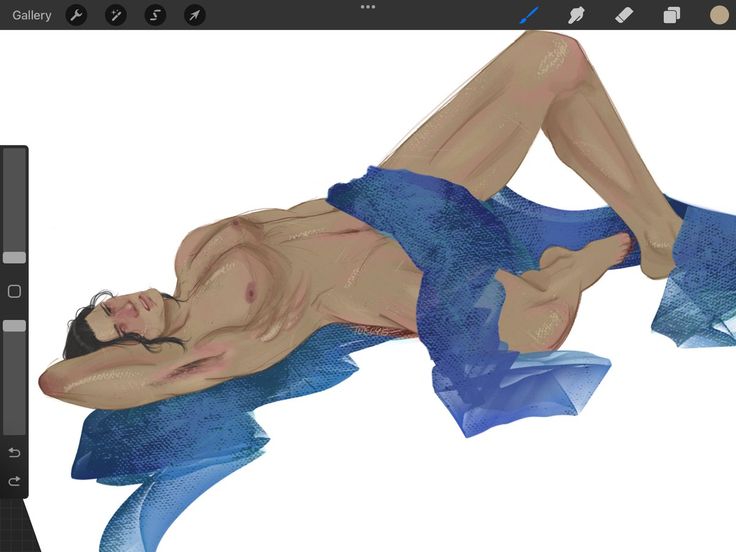Activate the Transform arrow tool
736x552 pixels.
click(x=195, y=15)
